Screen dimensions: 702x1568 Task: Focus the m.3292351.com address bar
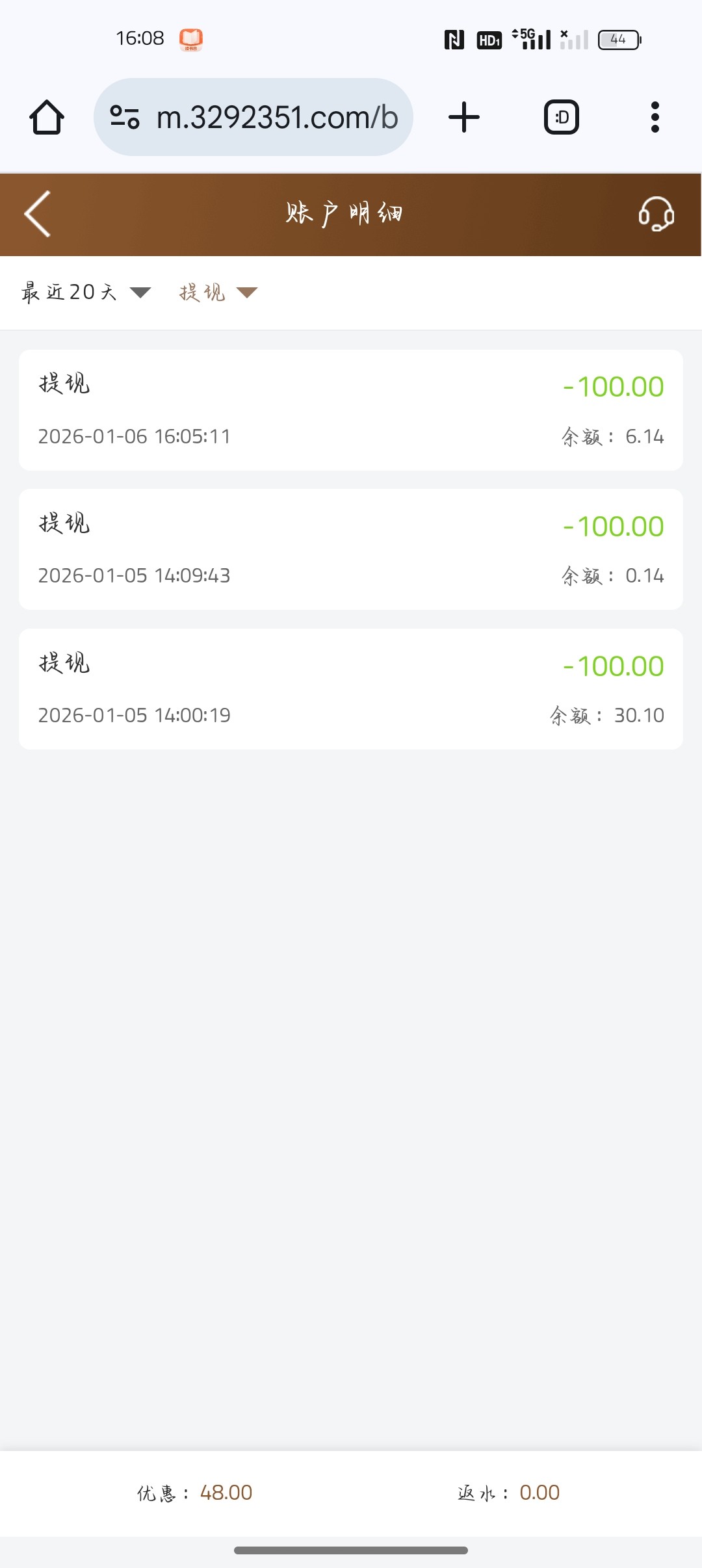[277, 118]
